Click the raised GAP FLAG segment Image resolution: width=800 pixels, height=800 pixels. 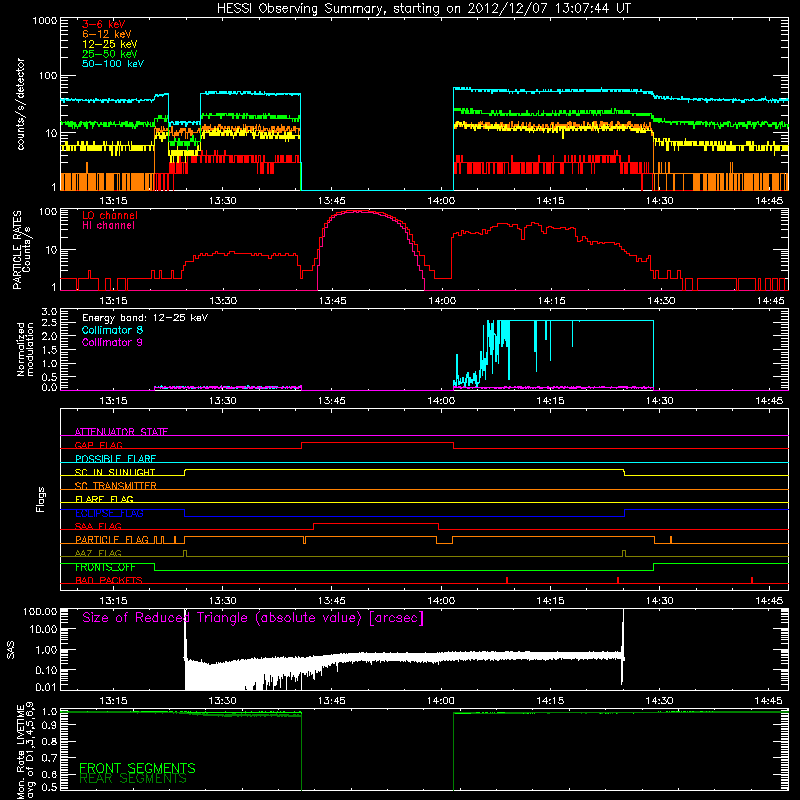click(x=377, y=443)
